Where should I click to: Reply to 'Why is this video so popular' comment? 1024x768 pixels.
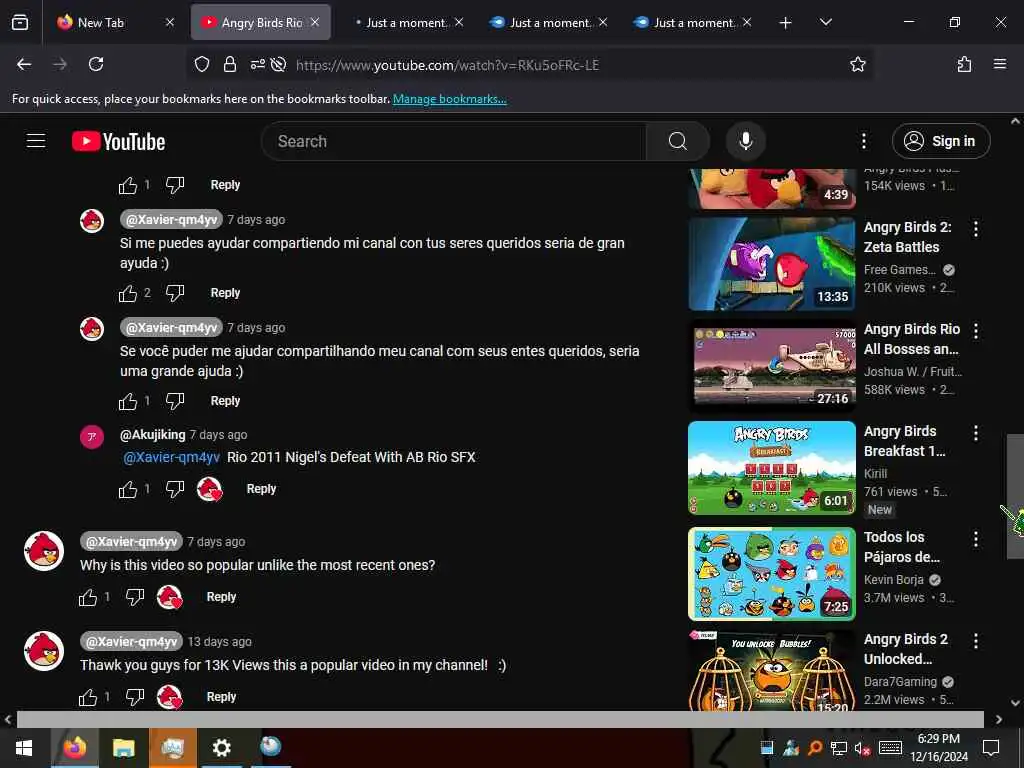[221, 597]
